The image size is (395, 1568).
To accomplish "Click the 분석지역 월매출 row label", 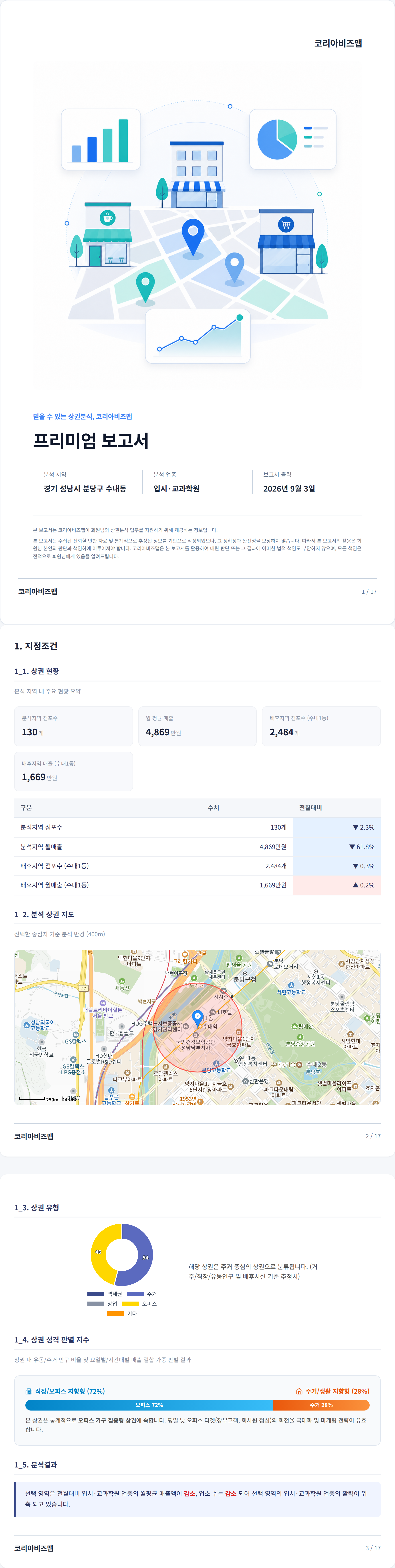I will click(41, 847).
